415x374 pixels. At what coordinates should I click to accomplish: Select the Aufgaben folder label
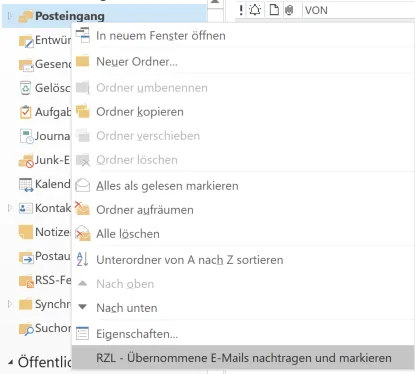[x=53, y=112]
